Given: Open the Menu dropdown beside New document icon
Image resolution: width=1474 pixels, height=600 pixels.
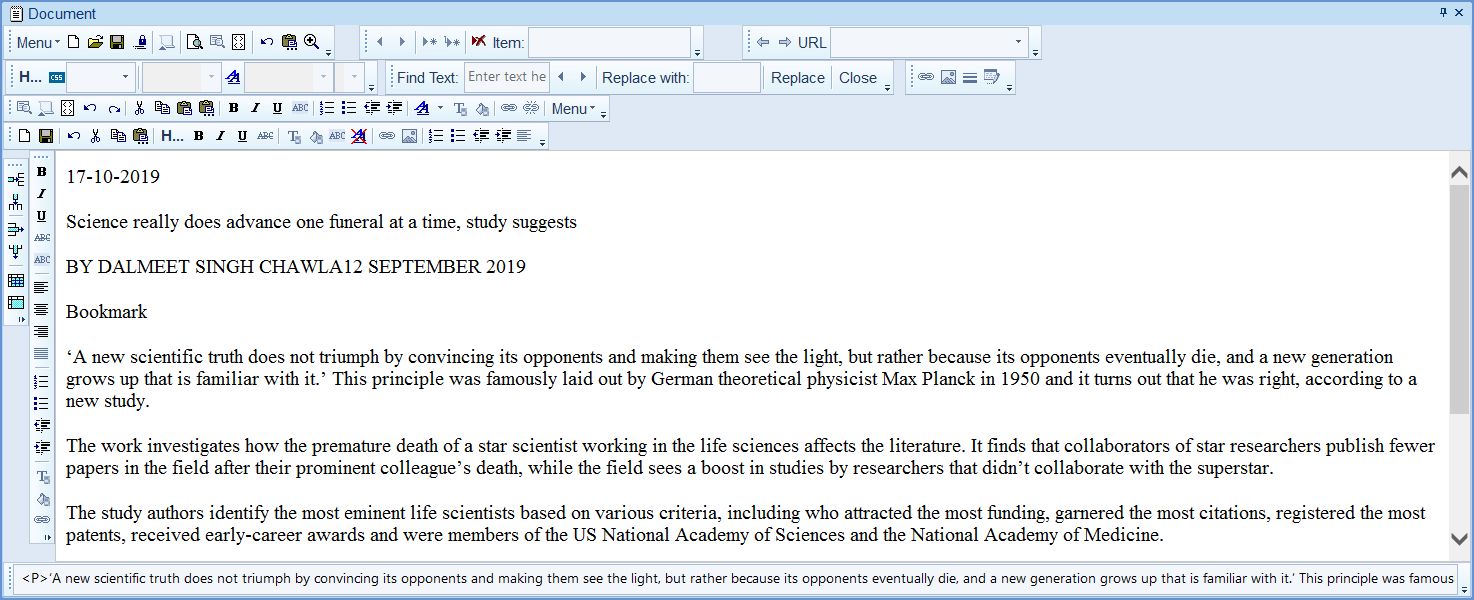Looking at the screenshot, I should (38, 42).
